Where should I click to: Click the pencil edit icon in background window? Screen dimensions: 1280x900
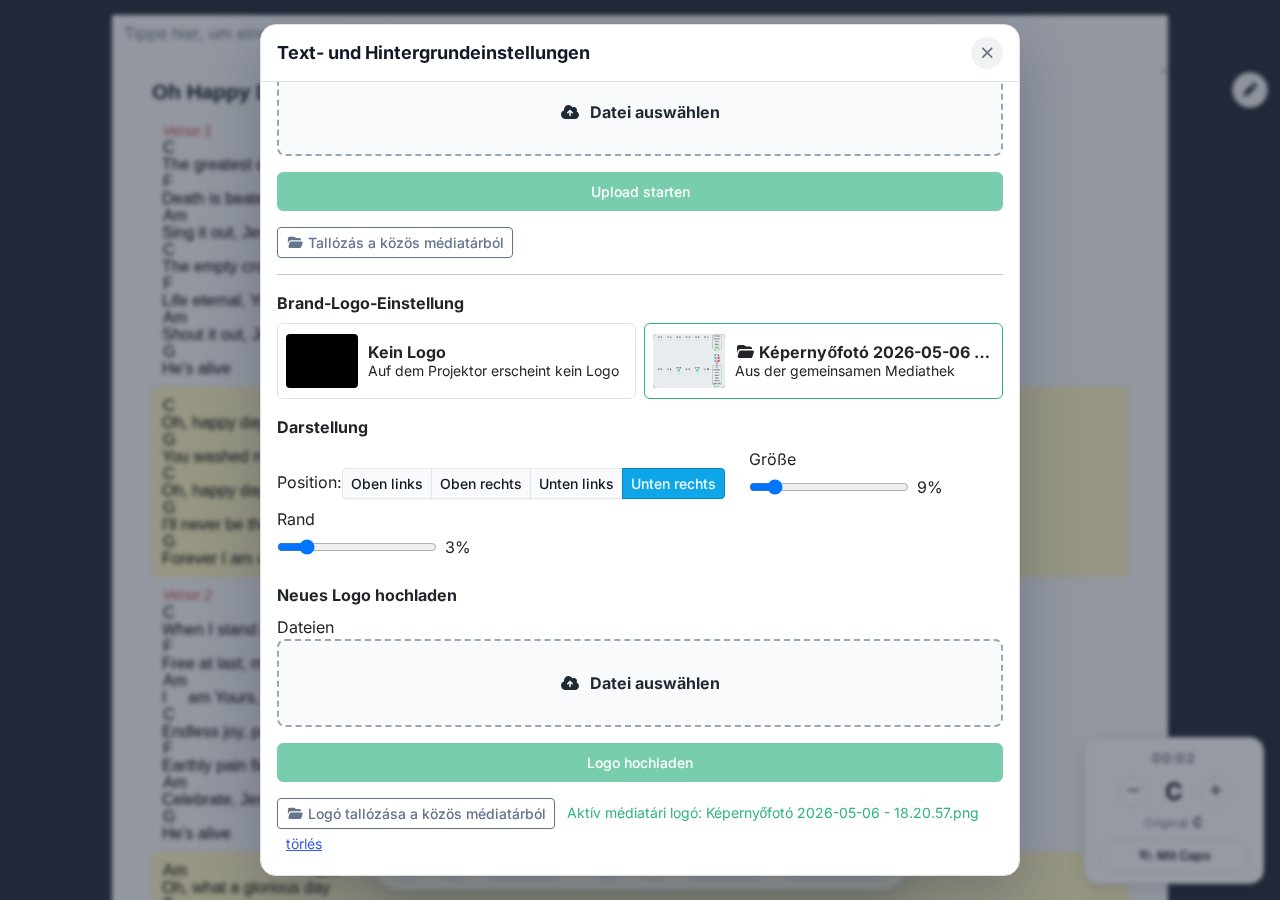1250,90
